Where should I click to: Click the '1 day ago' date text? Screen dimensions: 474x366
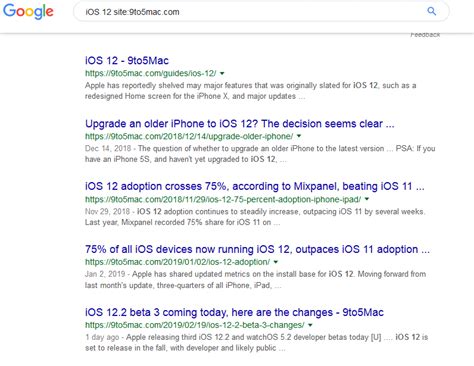pyautogui.click(x=102, y=337)
